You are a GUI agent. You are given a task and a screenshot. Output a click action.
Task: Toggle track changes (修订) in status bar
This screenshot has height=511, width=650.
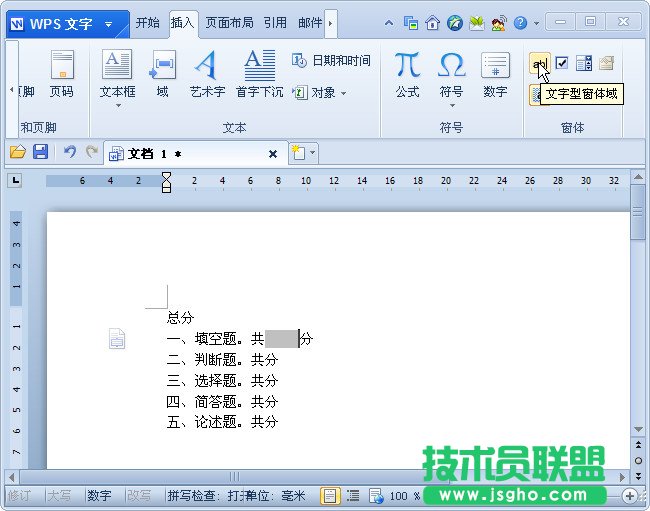[x=19, y=495]
